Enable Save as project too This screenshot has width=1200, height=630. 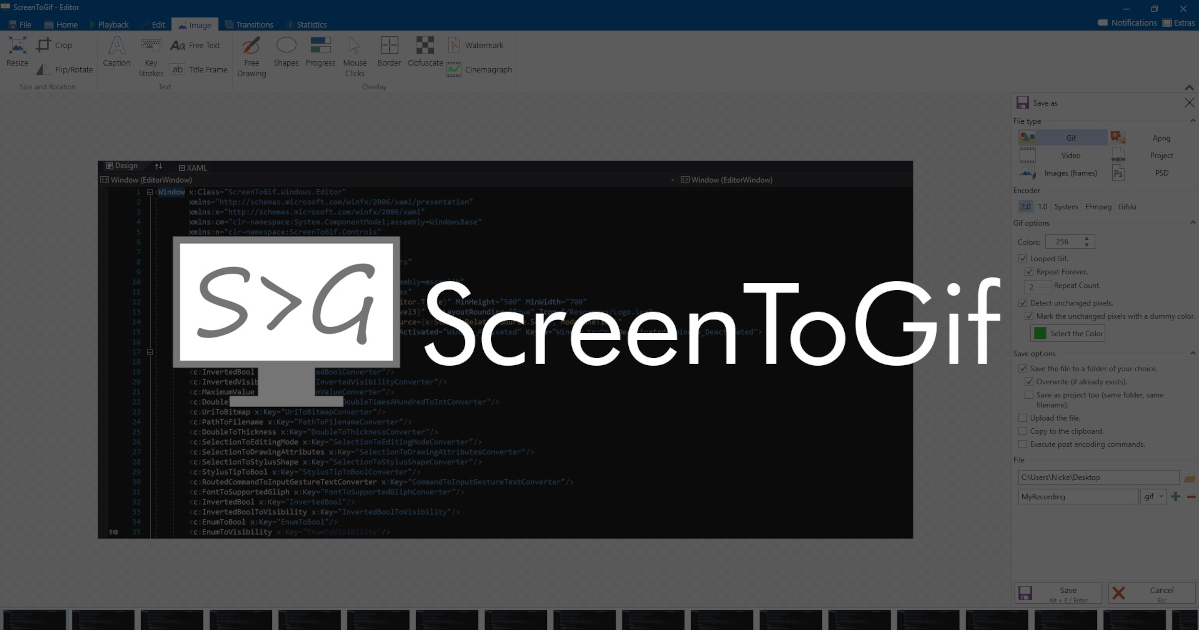tap(1029, 395)
